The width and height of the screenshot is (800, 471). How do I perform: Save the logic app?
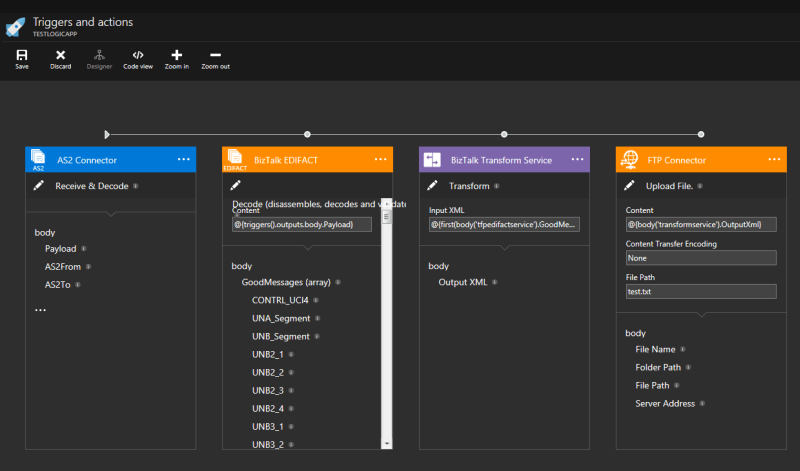[22, 59]
